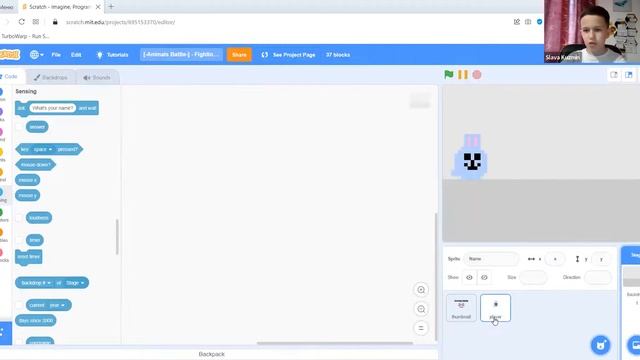640x360 pixels.
Task: Open the Sounds tab
Action: point(97,77)
